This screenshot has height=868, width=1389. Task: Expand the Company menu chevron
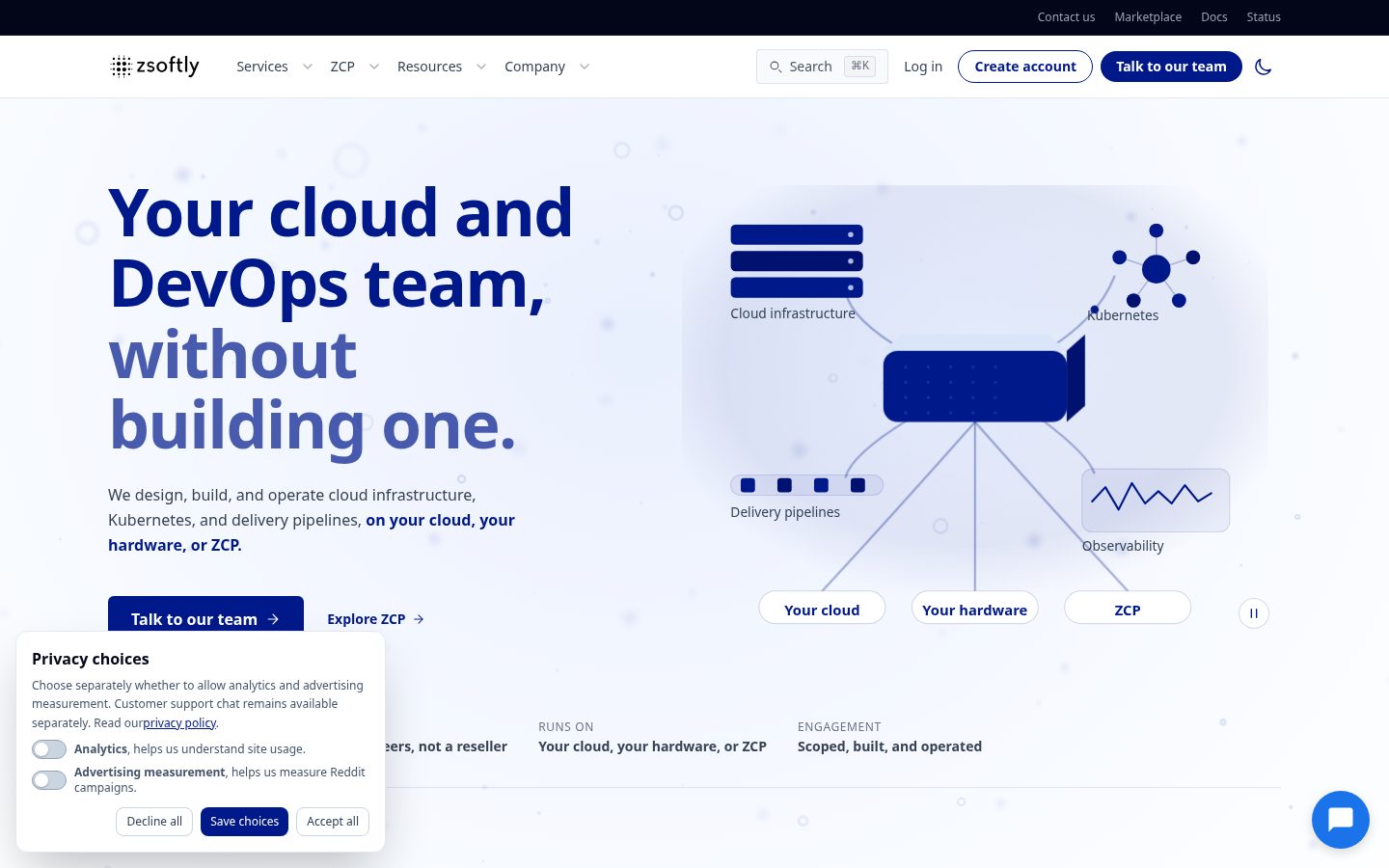pos(585,67)
